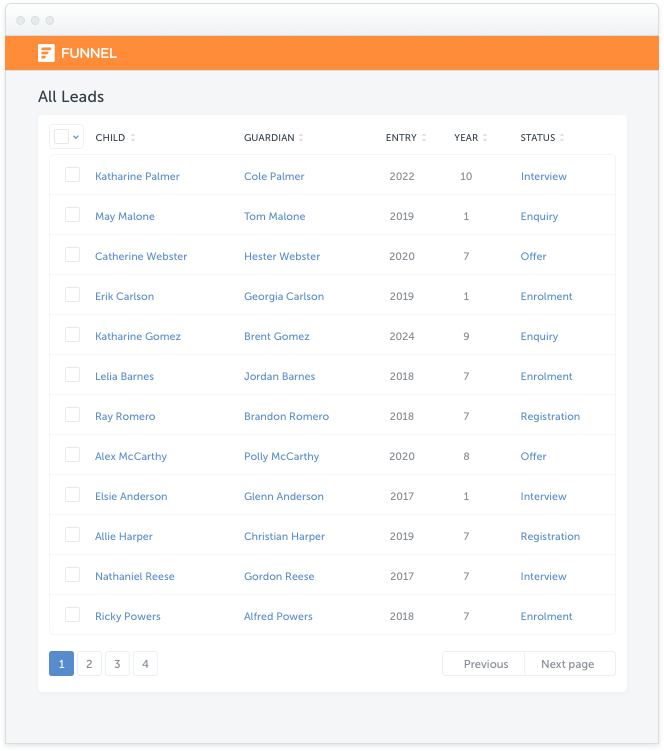The width and height of the screenshot is (664, 751).
Task: Open guardian Brent Gomez
Action: [x=277, y=336]
